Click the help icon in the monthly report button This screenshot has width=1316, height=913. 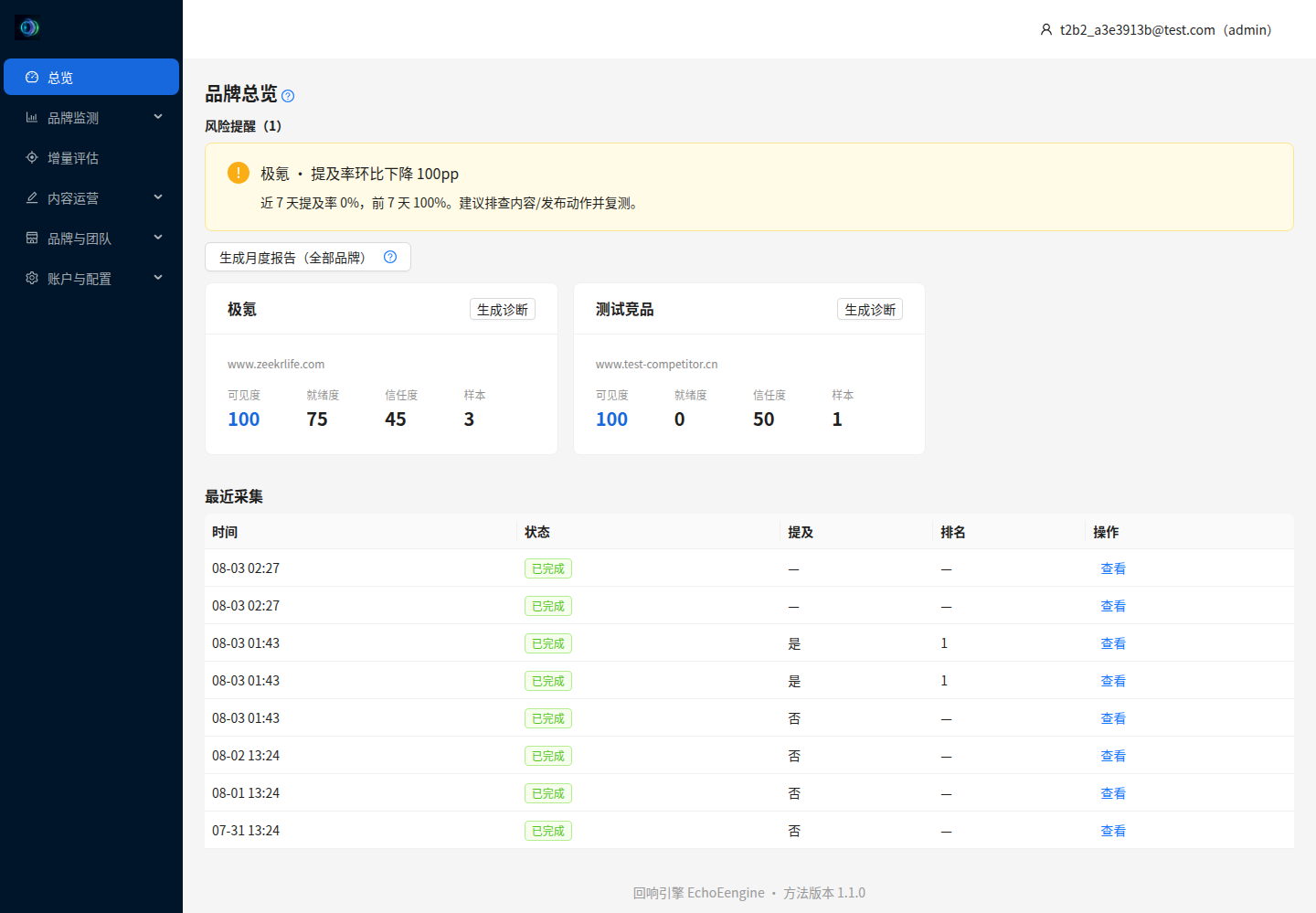(390, 257)
